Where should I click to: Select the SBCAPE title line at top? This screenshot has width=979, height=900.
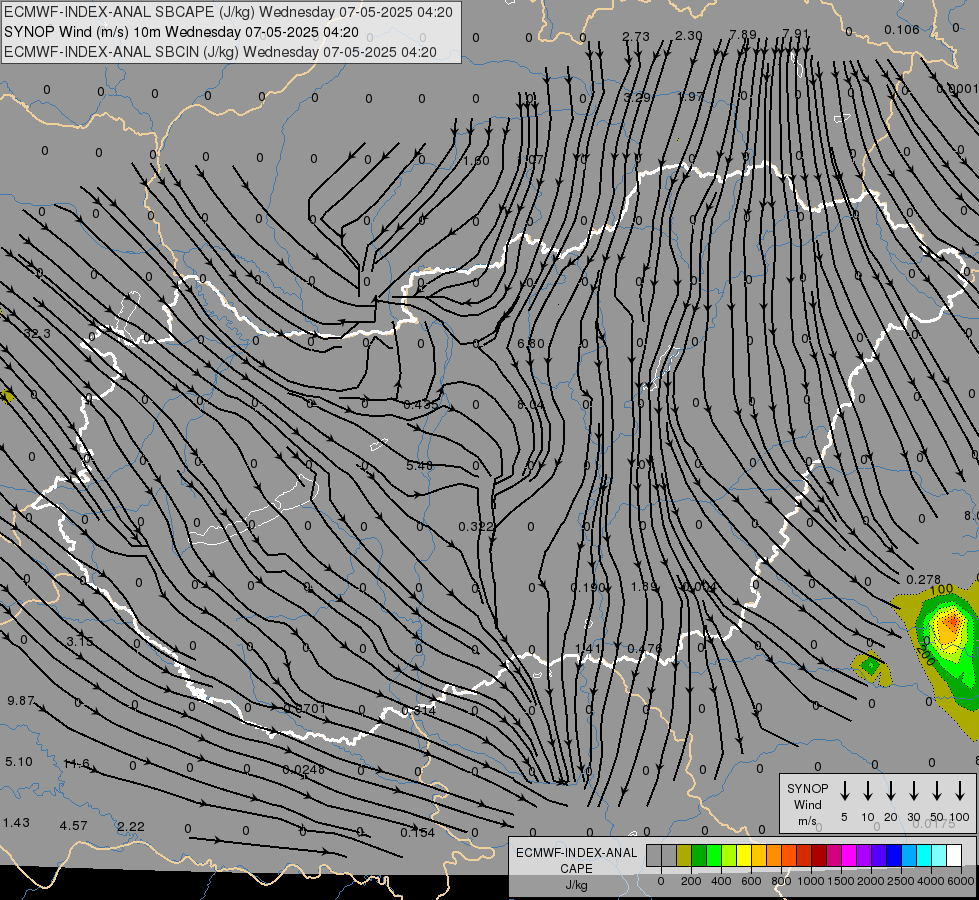click(228, 12)
